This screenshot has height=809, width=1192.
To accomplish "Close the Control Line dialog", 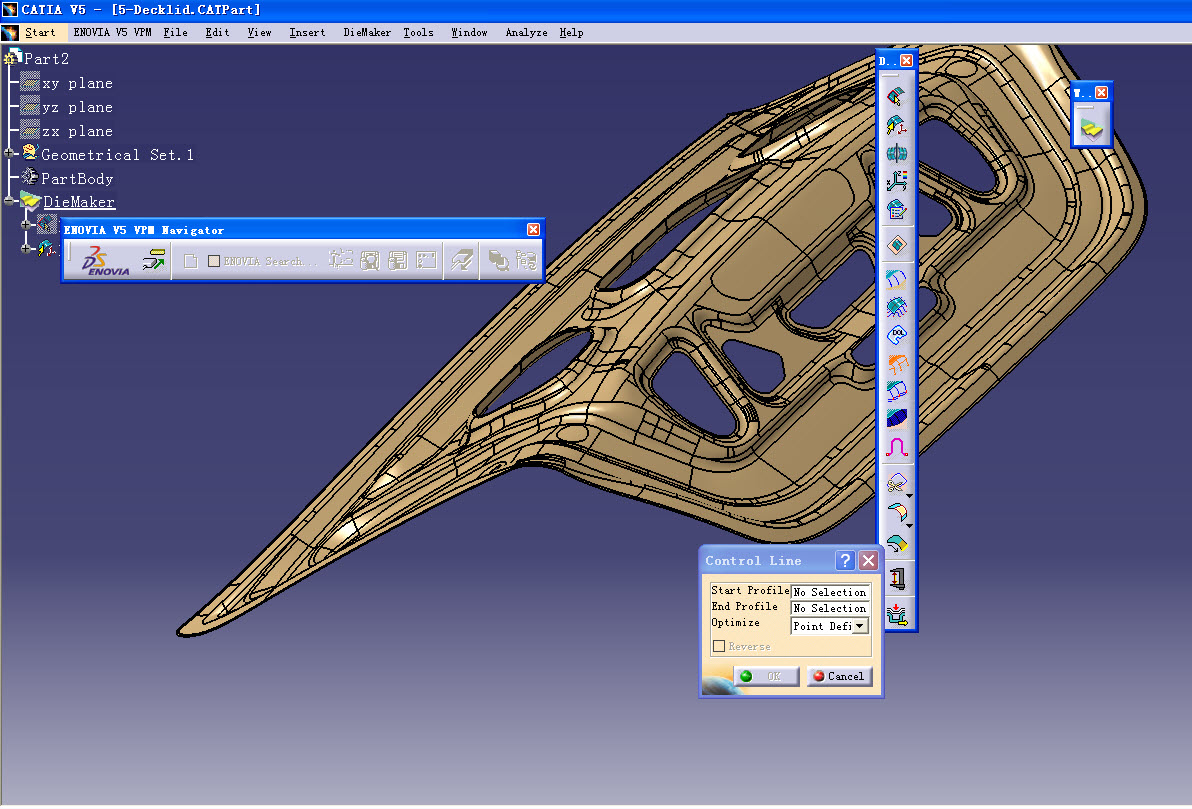I will click(x=868, y=560).
